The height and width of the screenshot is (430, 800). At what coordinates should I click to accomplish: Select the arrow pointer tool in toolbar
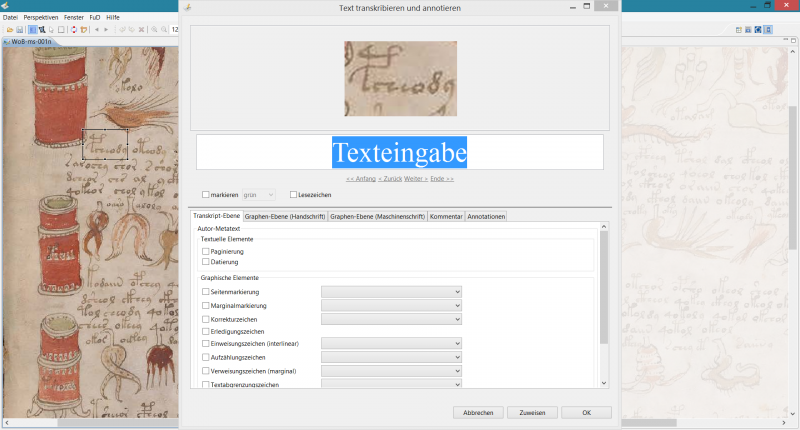[x=51, y=30]
